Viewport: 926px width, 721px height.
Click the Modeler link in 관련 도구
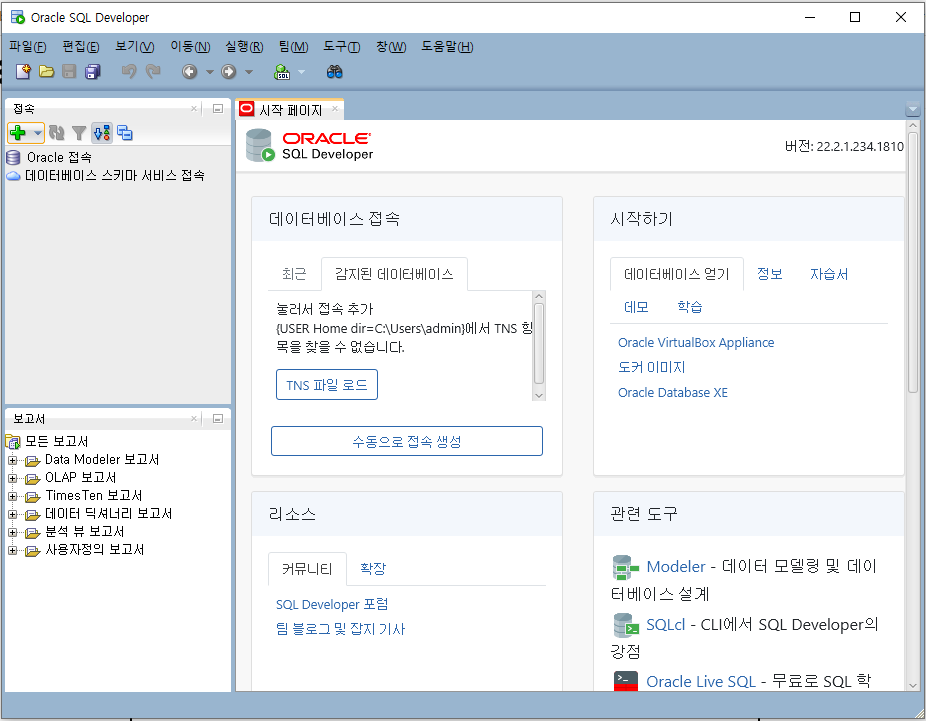pyautogui.click(x=676, y=567)
